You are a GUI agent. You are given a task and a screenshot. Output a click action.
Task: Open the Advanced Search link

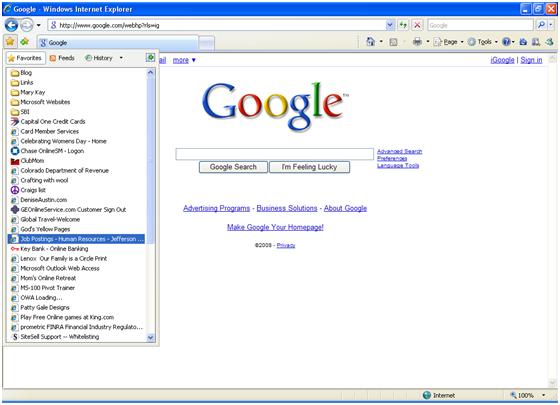(399, 151)
